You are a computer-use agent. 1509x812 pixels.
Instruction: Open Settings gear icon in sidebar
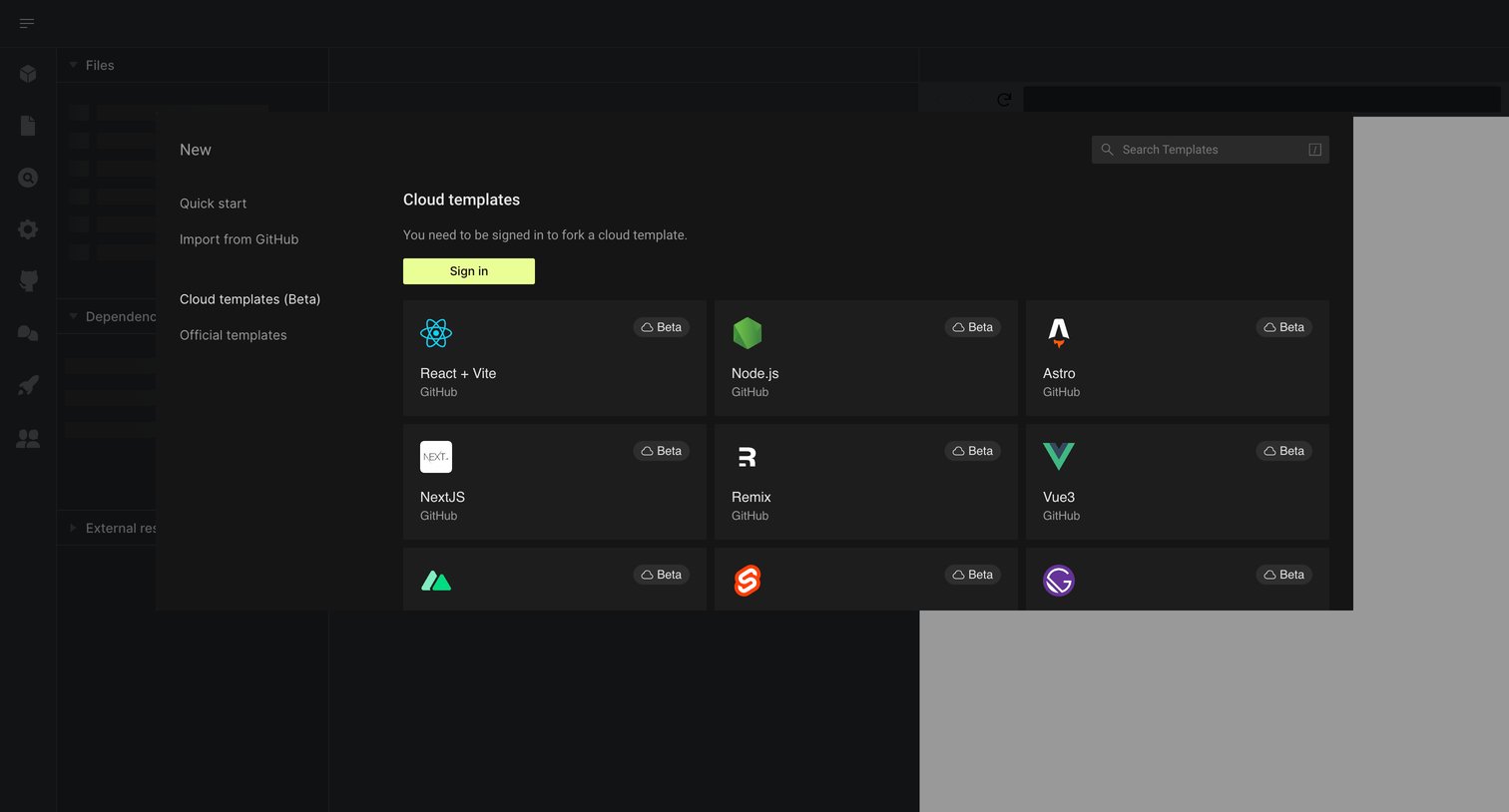click(x=28, y=229)
